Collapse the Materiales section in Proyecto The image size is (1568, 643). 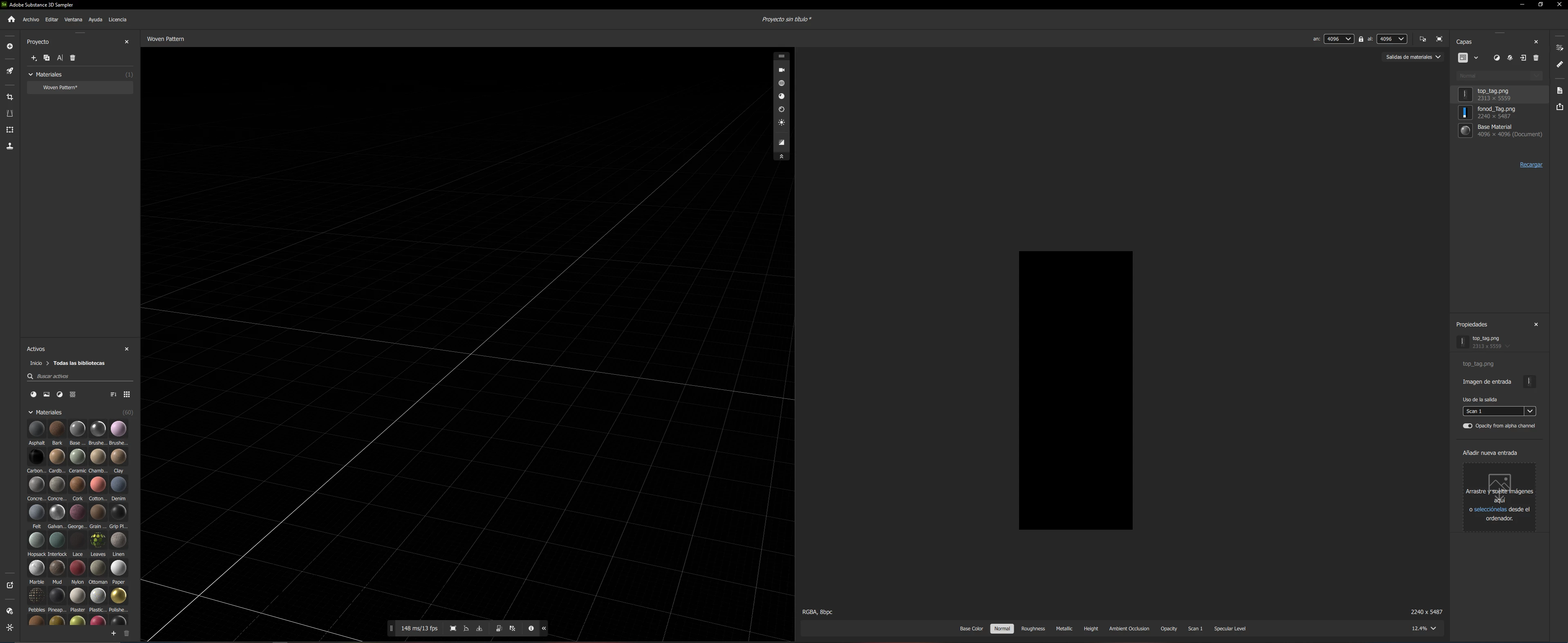pos(30,74)
